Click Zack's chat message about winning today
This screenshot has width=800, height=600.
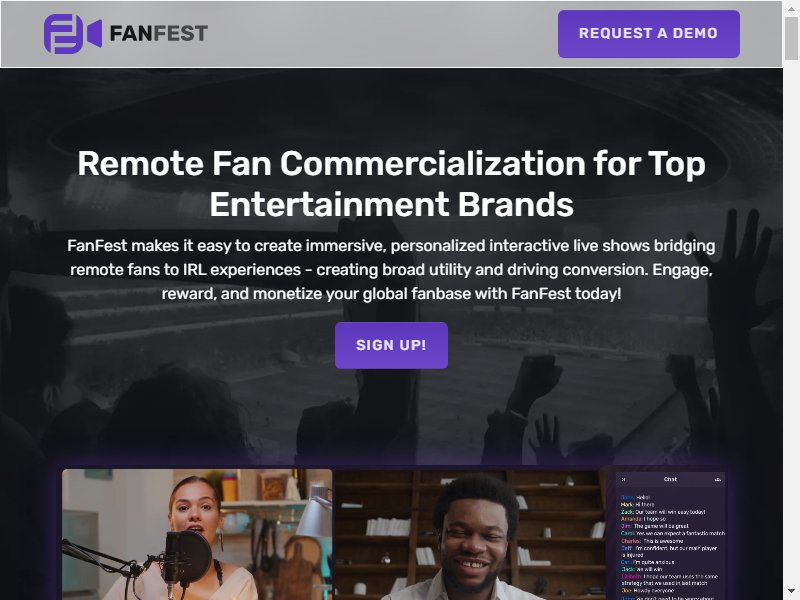pos(663,511)
